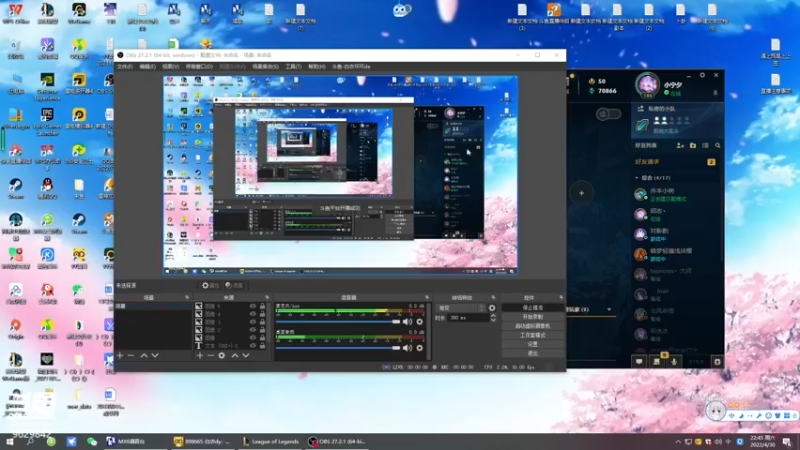Click the 滤镜 filters button above the scenes panel
Image resolution: width=800 pixels, height=450 pixels.
click(x=234, y=286)
